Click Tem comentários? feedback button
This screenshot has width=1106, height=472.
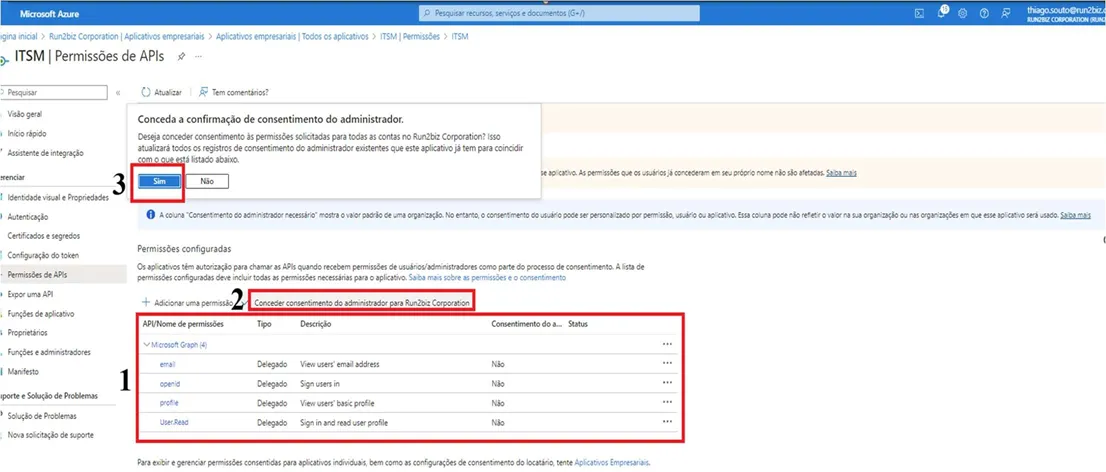(233, 92)
